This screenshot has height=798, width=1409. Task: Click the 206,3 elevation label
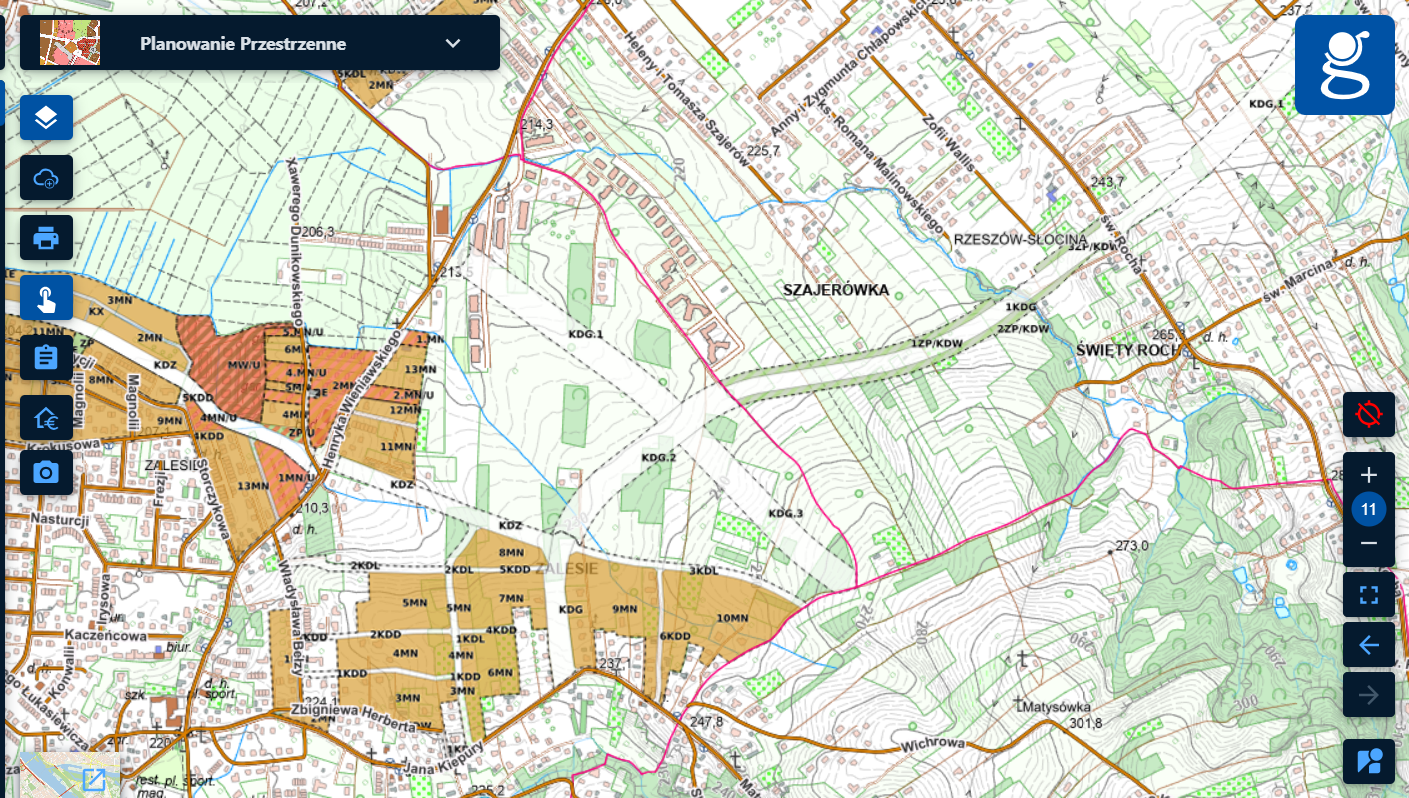pyautogui.click(x=317, y=232)
